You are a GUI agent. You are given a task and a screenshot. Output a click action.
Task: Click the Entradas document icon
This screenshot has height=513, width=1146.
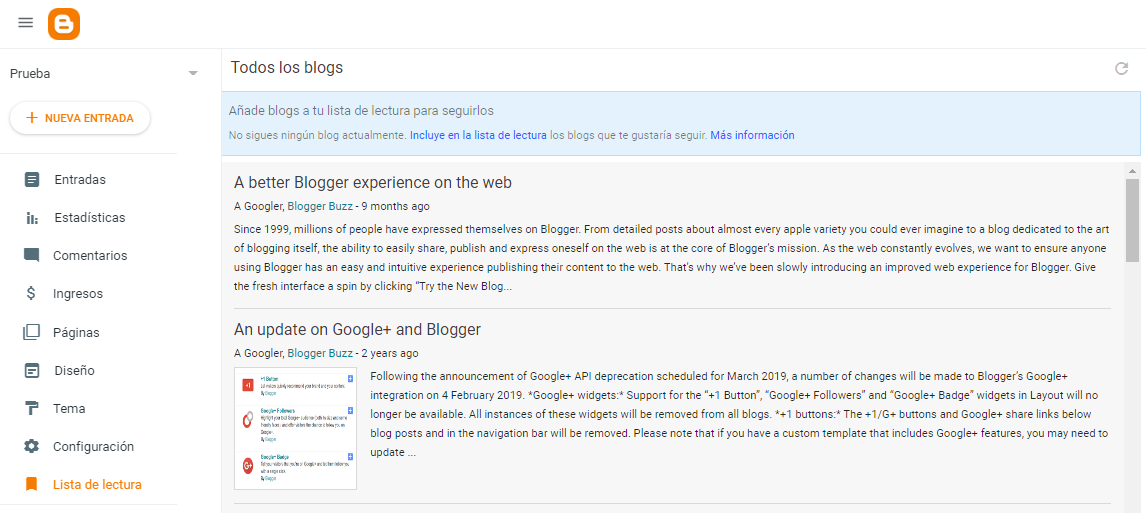tap(31, 179)
